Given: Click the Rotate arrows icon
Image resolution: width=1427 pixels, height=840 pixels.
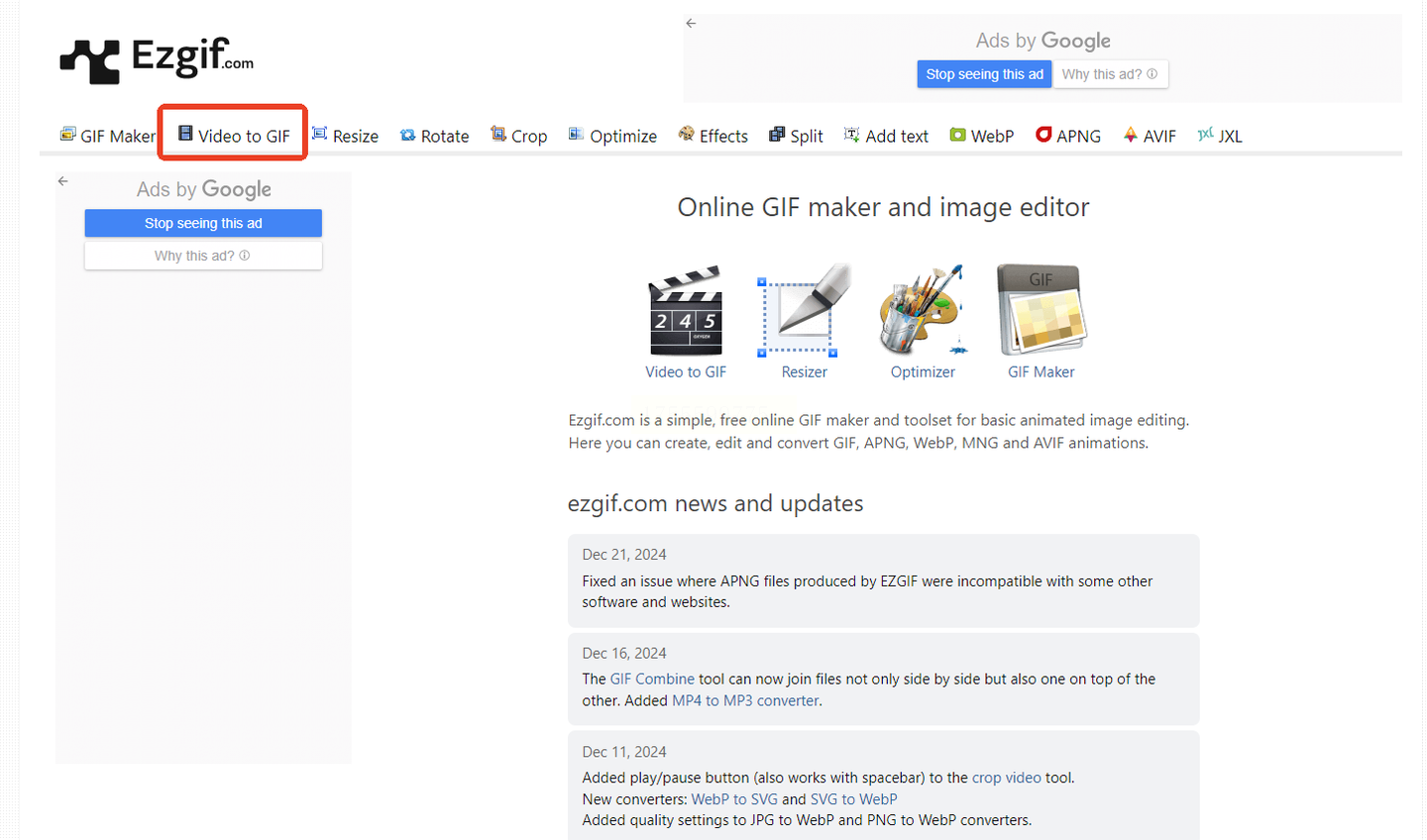Looking at the screenshot, I should pos(407,135).
